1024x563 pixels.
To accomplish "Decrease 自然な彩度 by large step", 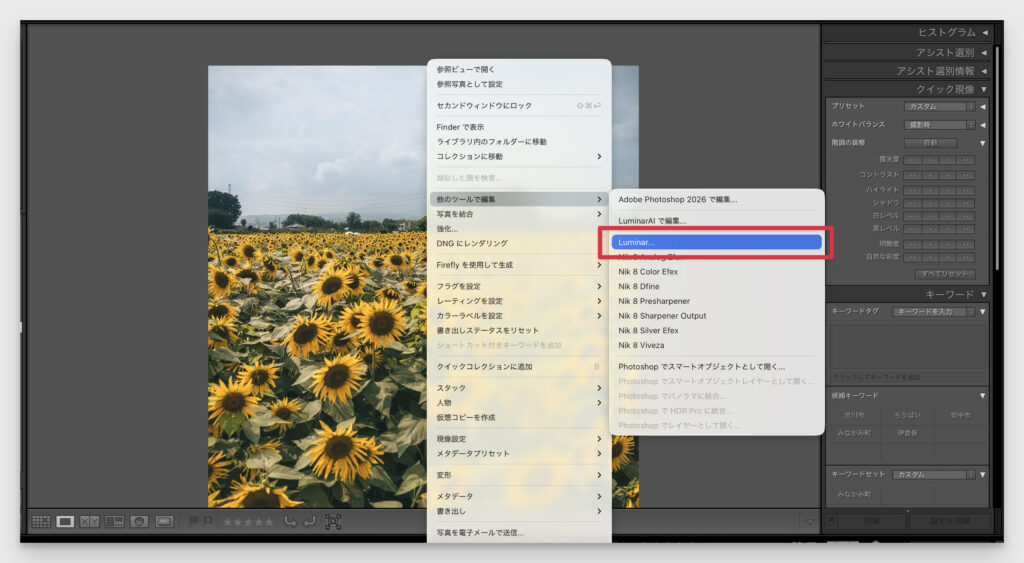I will click(912, 257).
